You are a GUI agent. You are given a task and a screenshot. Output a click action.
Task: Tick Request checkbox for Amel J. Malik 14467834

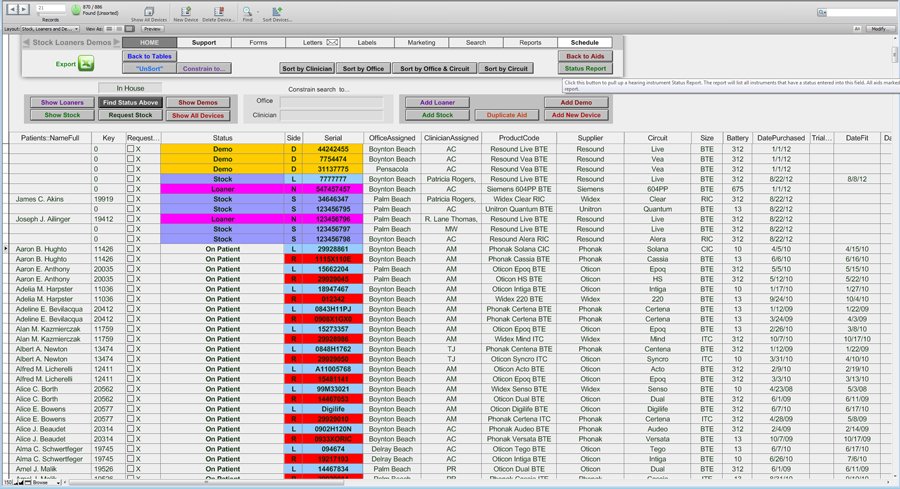pos(130,469)
